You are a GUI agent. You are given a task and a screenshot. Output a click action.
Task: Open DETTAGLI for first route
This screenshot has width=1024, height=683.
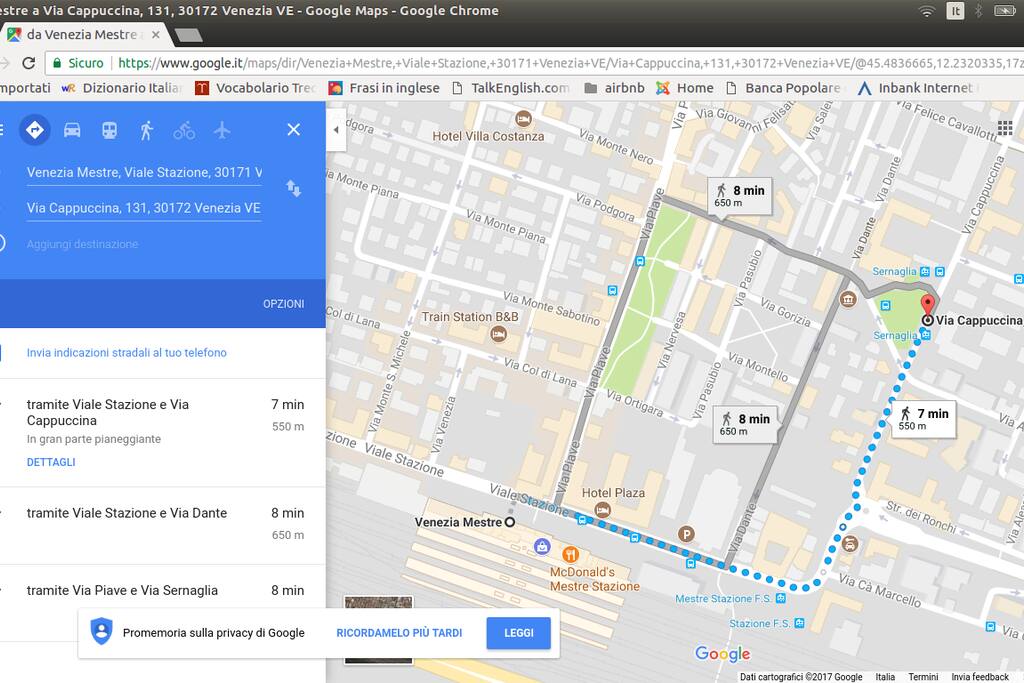tap(51, 462)
